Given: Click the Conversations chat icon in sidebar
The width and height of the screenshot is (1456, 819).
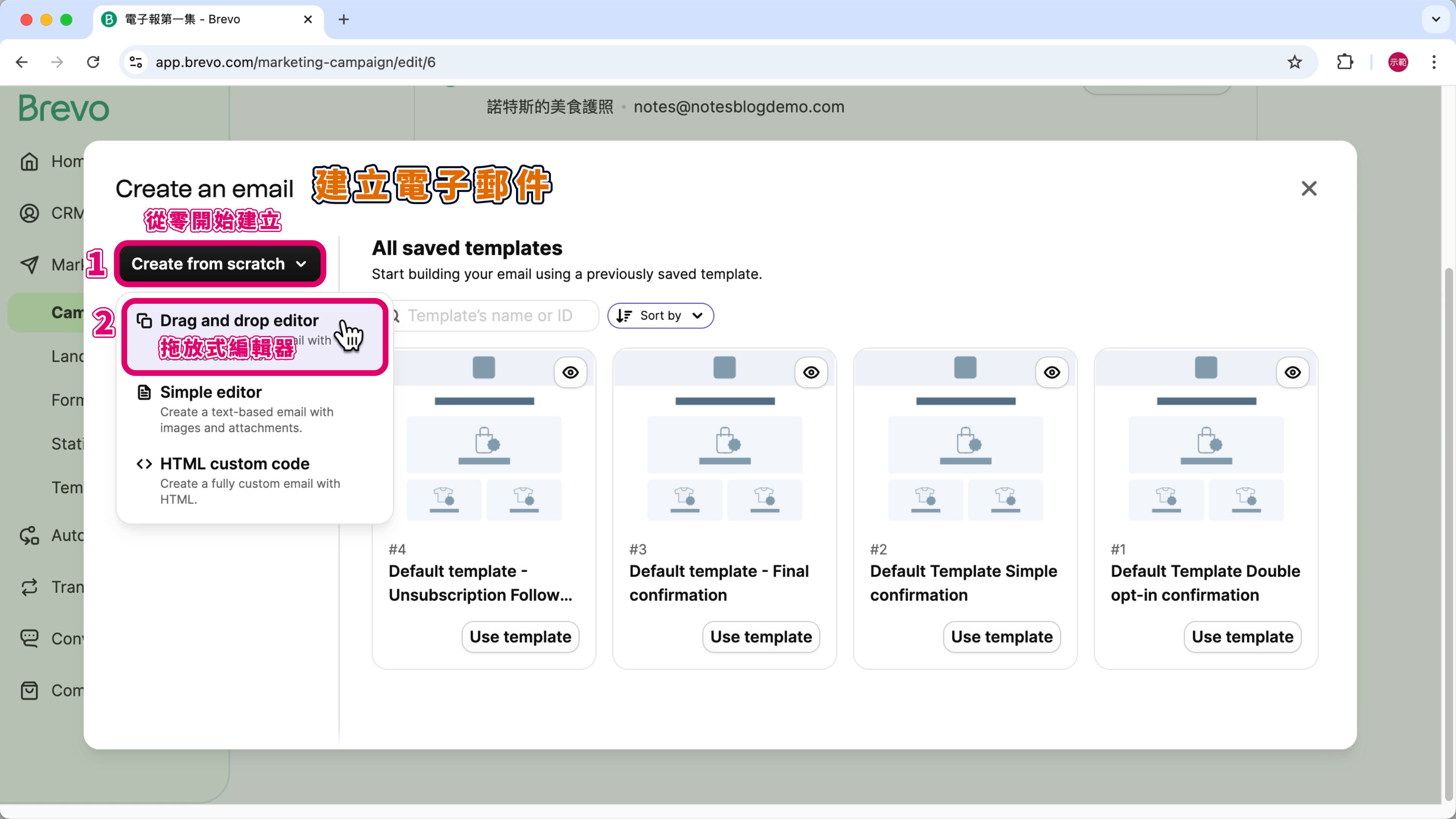Looking at the screenshot, I should (x=30, y=639).
